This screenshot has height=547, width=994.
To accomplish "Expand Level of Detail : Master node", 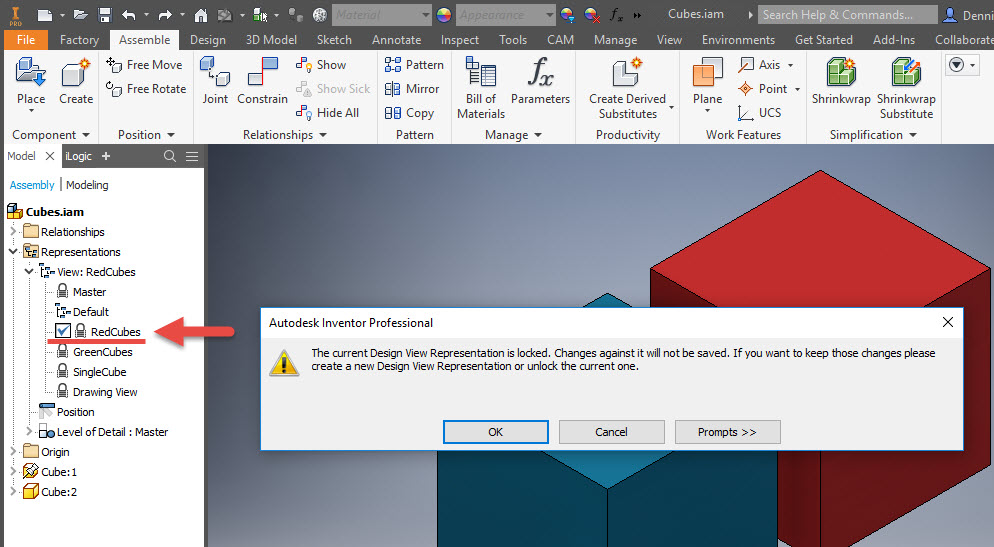I will [29, 431].
